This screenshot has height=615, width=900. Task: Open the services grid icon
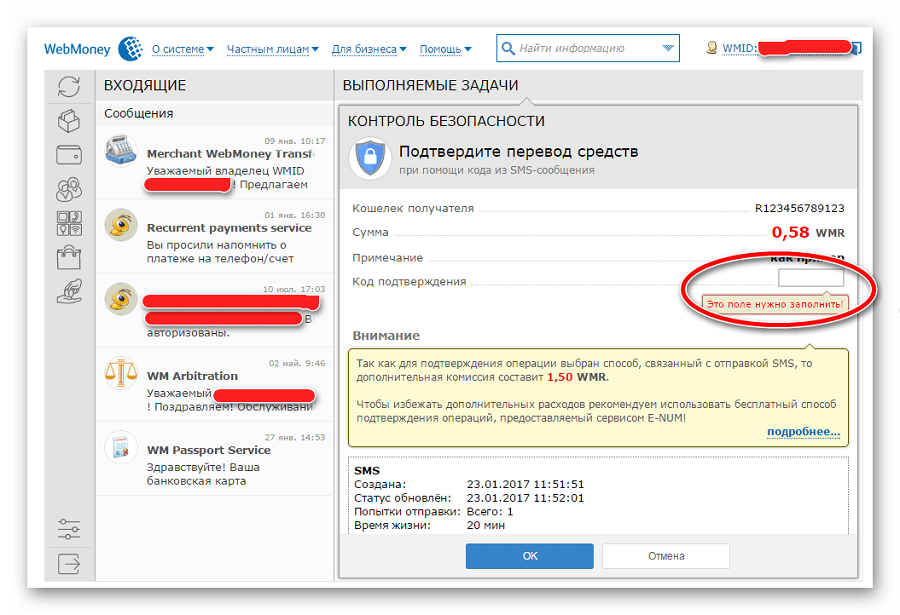(x=69, y=223)
